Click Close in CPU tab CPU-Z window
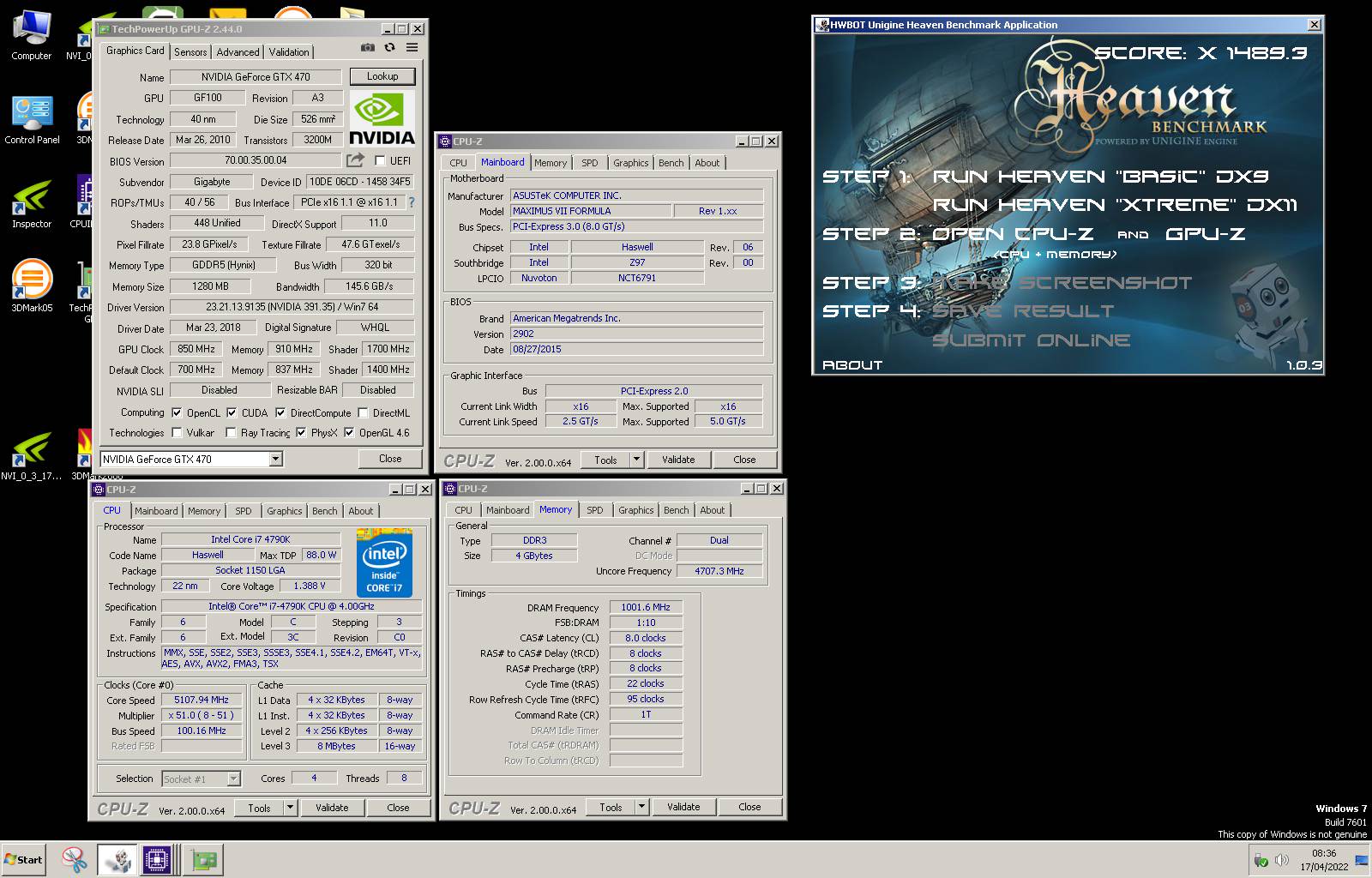1372x878 pixels. [x=398, y=808]
